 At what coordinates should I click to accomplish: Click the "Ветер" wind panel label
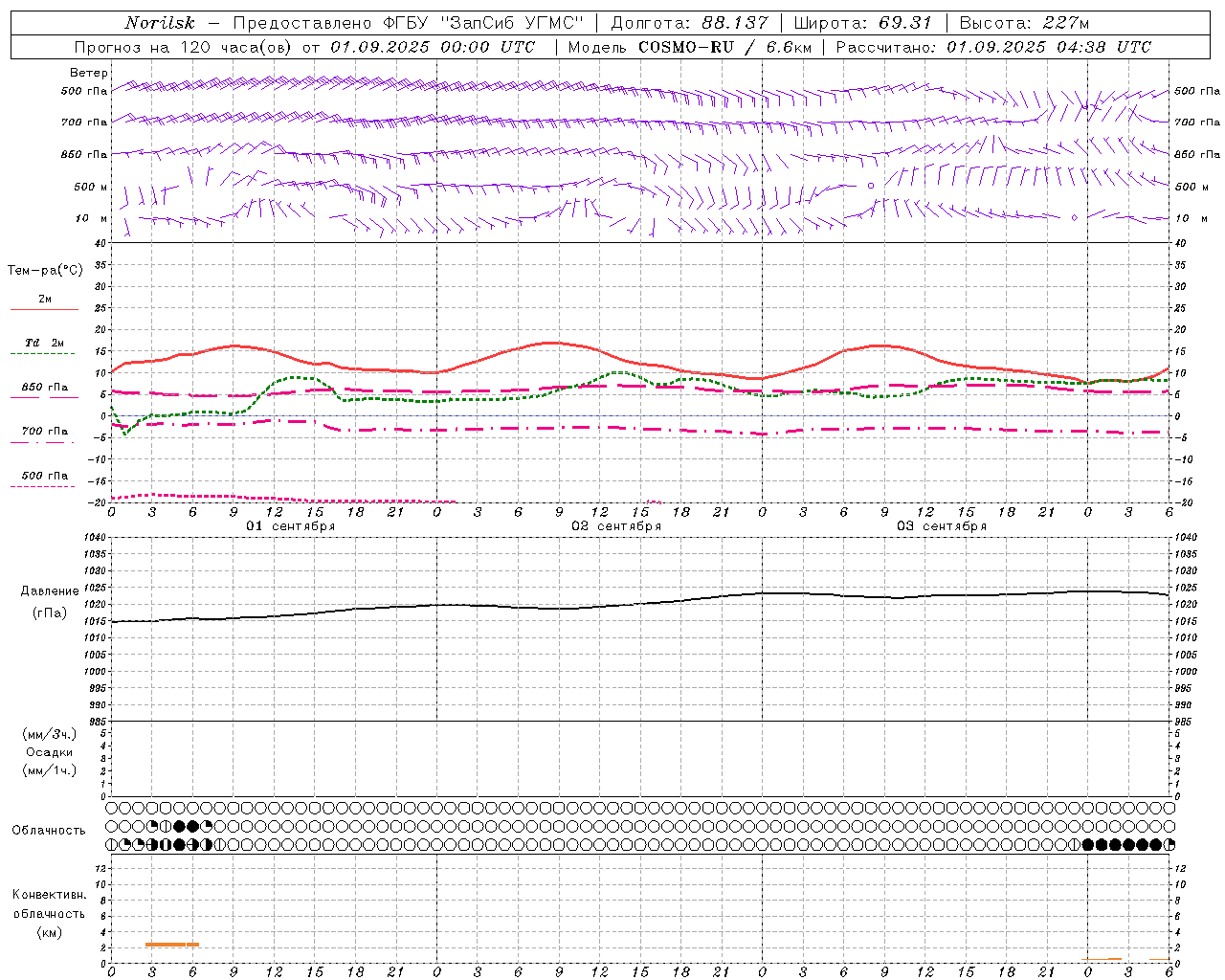(89, 73)
